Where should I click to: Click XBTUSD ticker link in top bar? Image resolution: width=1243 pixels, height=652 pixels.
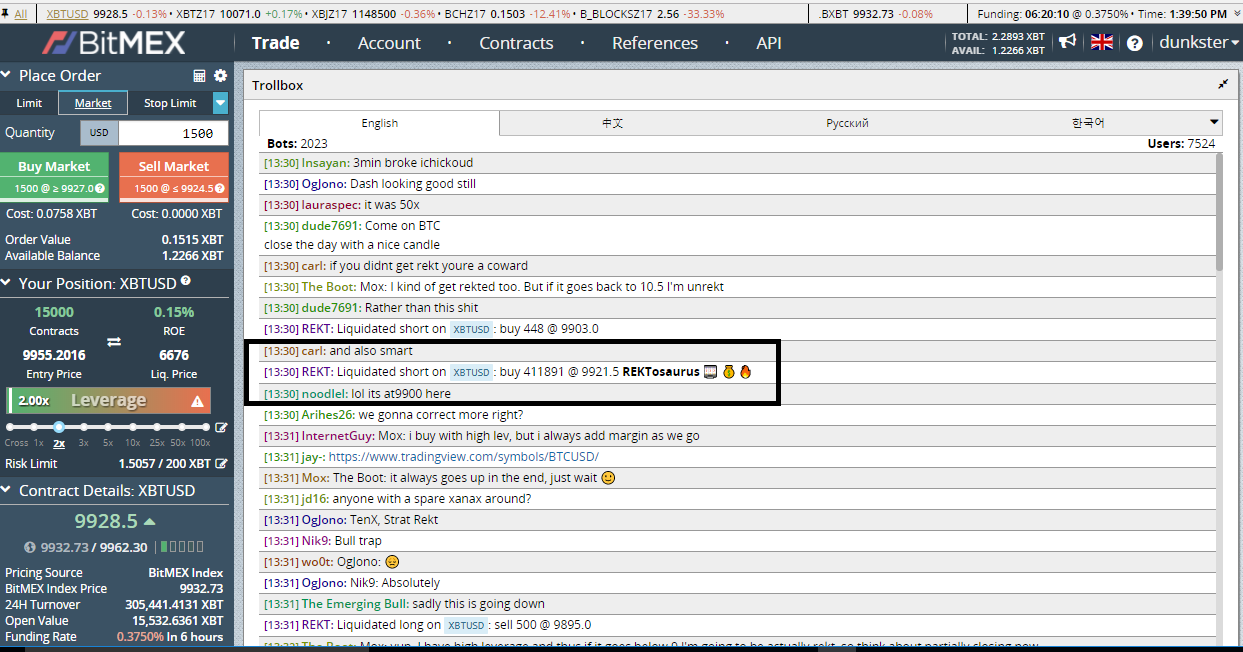[66, 14]
